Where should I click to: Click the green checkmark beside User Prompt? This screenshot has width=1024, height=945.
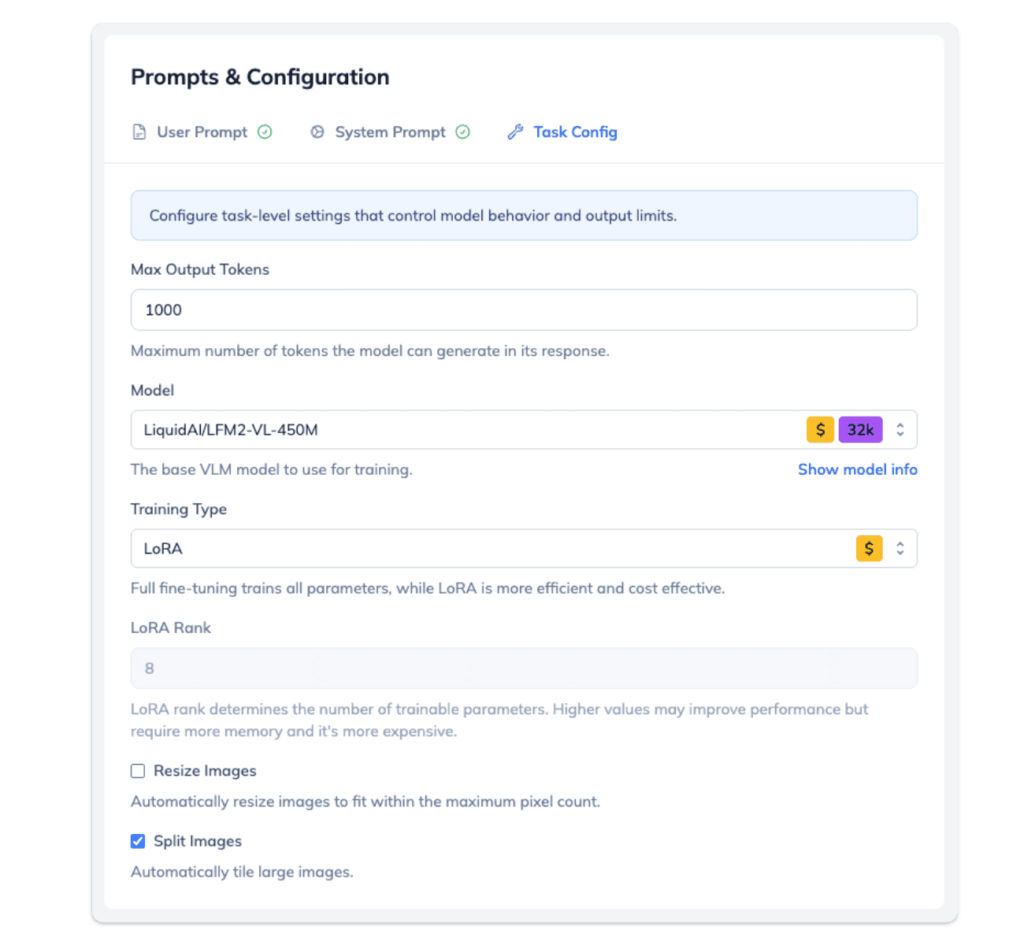[266, 132]
